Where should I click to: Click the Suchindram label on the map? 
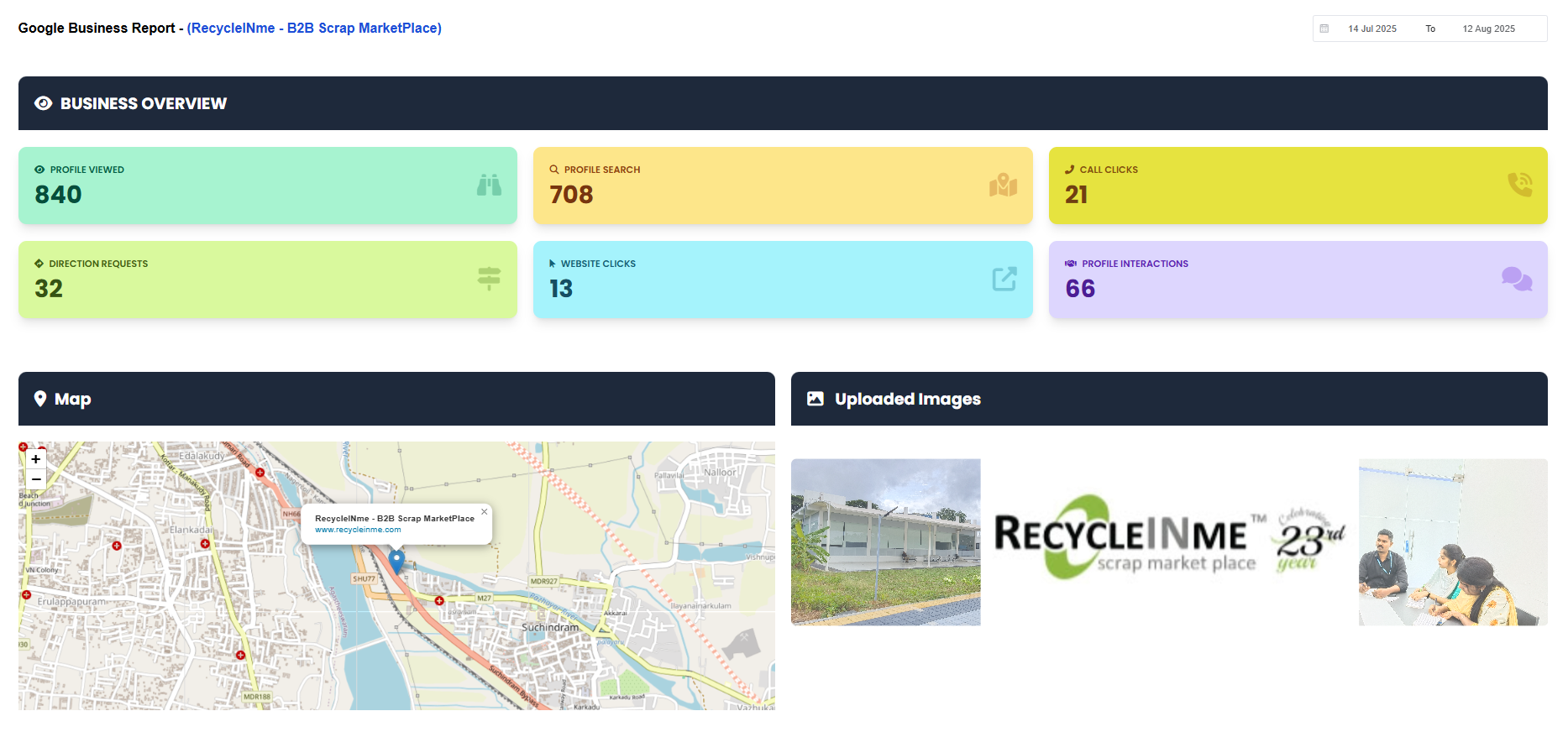[x=550, y=627]
